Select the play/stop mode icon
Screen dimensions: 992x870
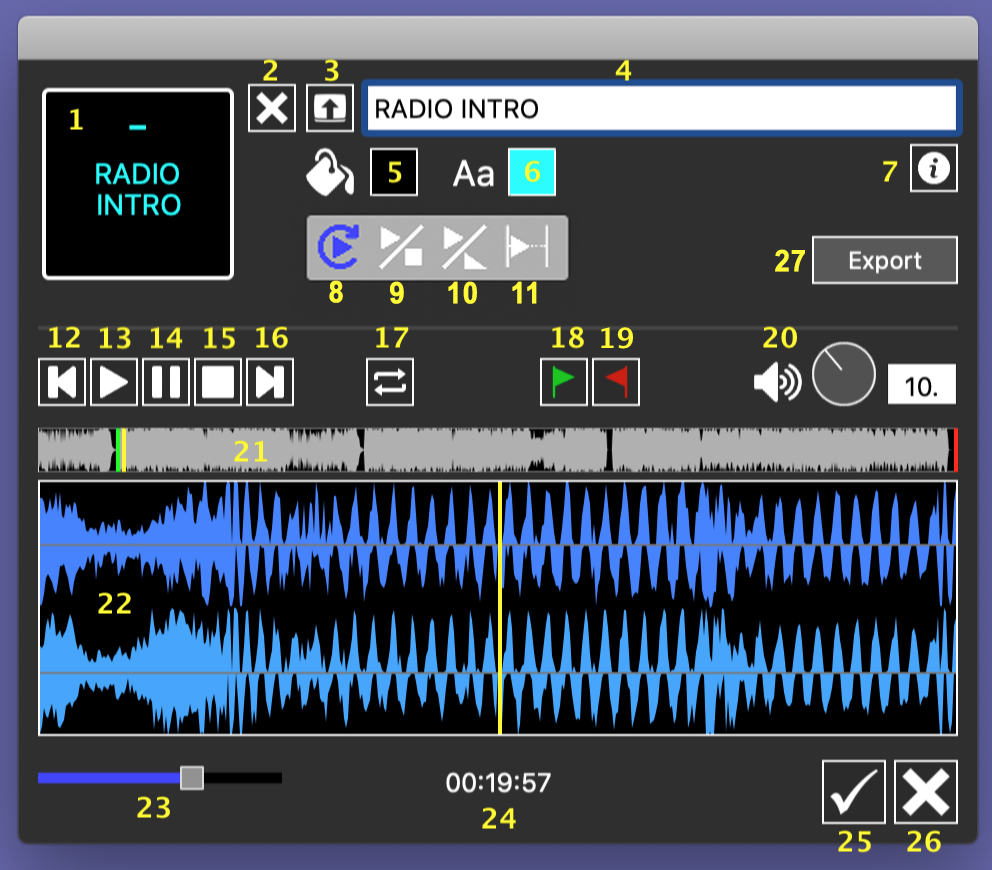401,247
